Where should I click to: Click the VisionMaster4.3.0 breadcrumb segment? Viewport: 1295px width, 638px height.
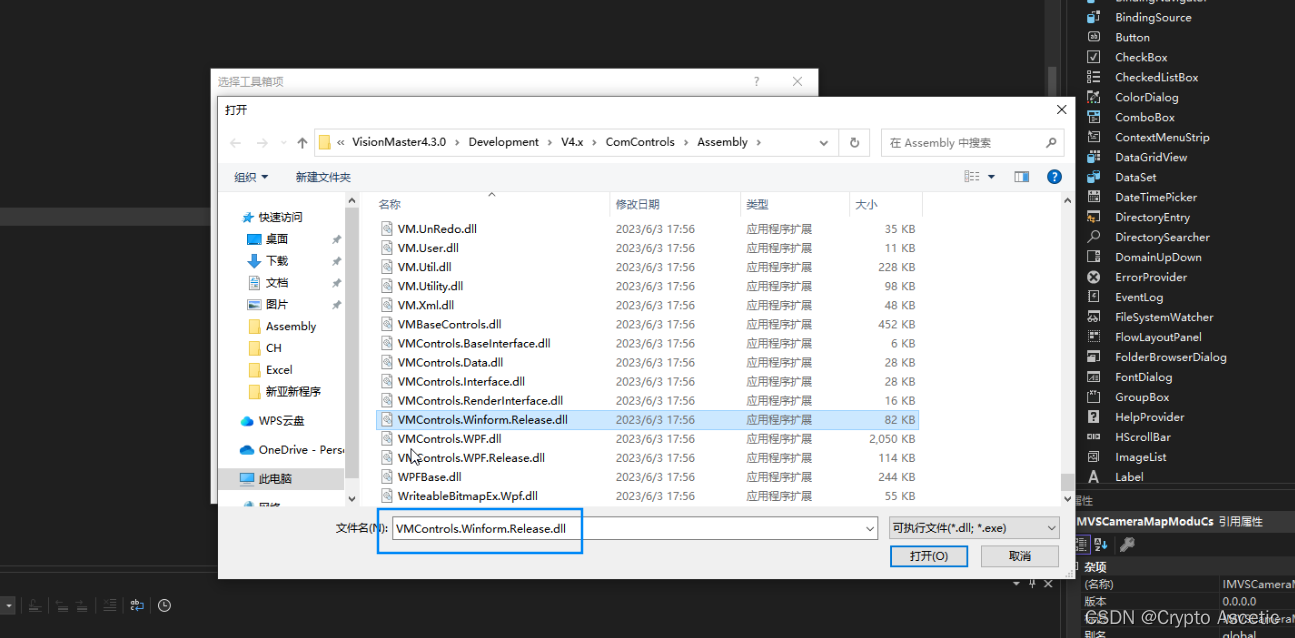pyautogui.click(x=399, y=143)
